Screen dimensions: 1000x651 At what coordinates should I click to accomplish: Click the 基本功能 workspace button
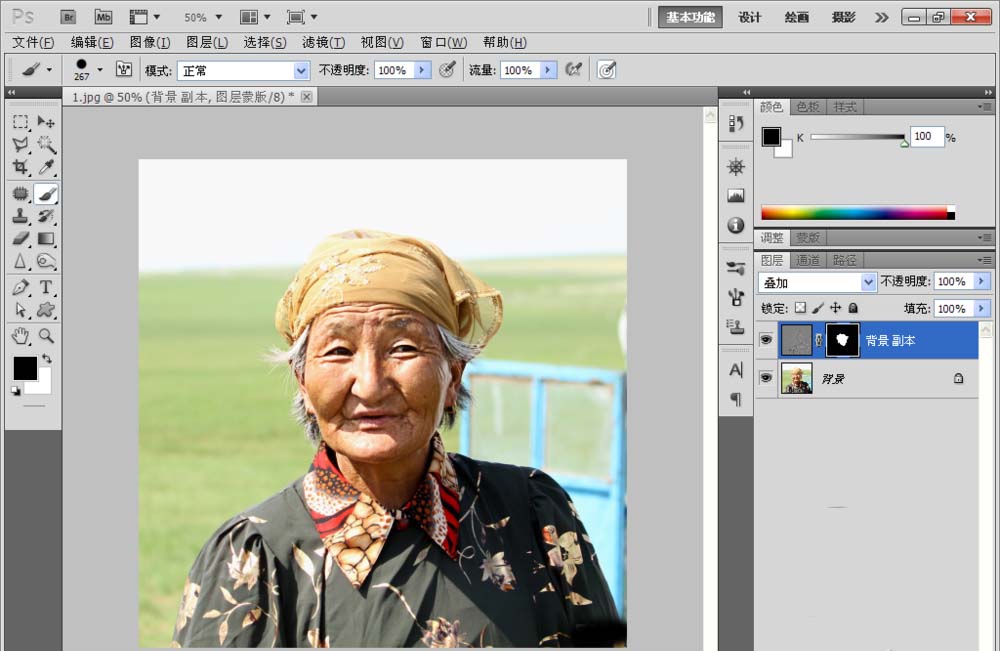tap(690, 17)
